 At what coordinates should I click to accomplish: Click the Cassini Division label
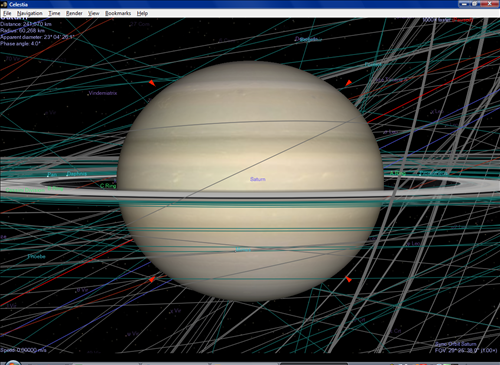[x=26, y=190]
